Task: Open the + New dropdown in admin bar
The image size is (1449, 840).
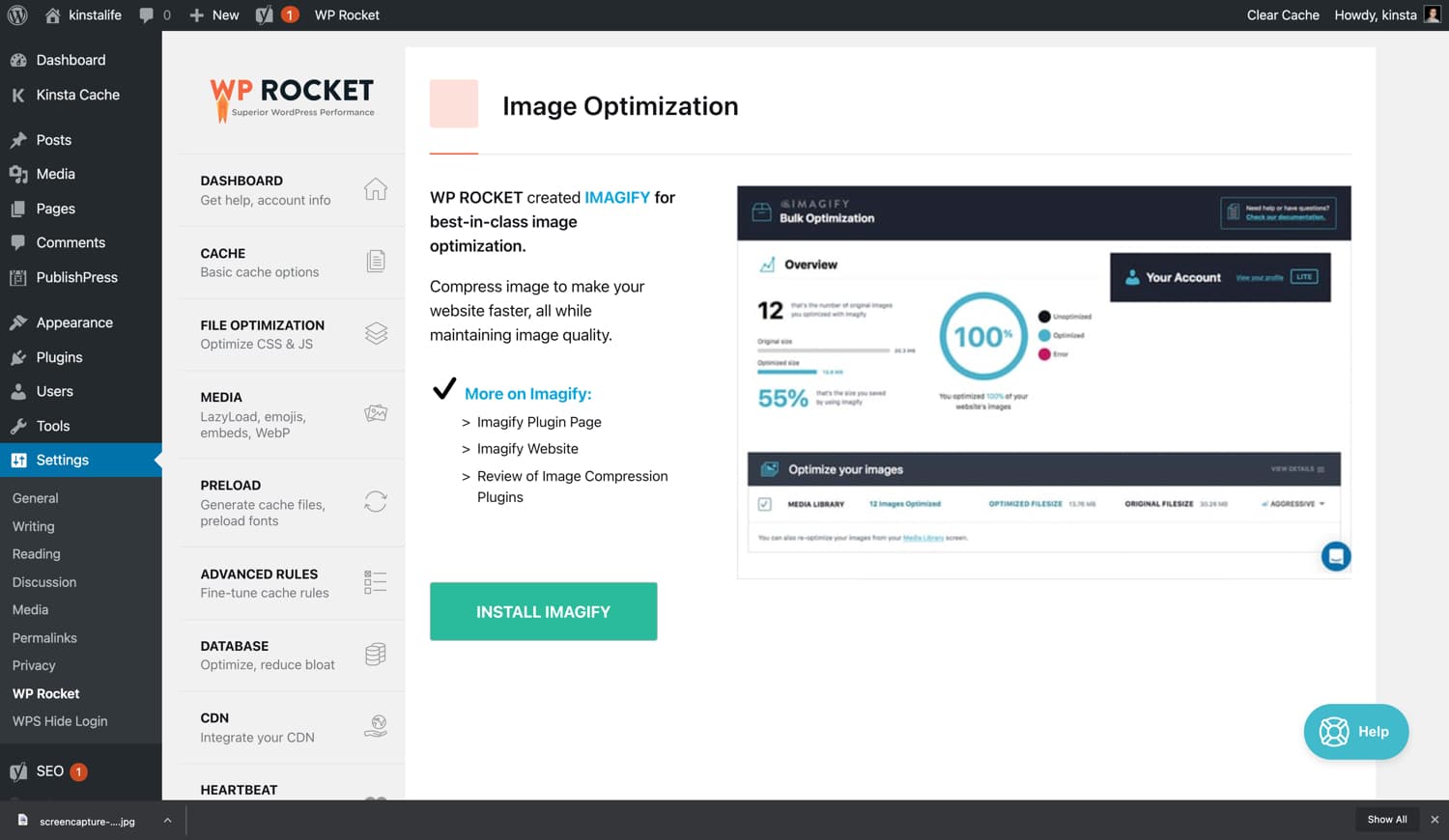Action: [x=213, y=14]
